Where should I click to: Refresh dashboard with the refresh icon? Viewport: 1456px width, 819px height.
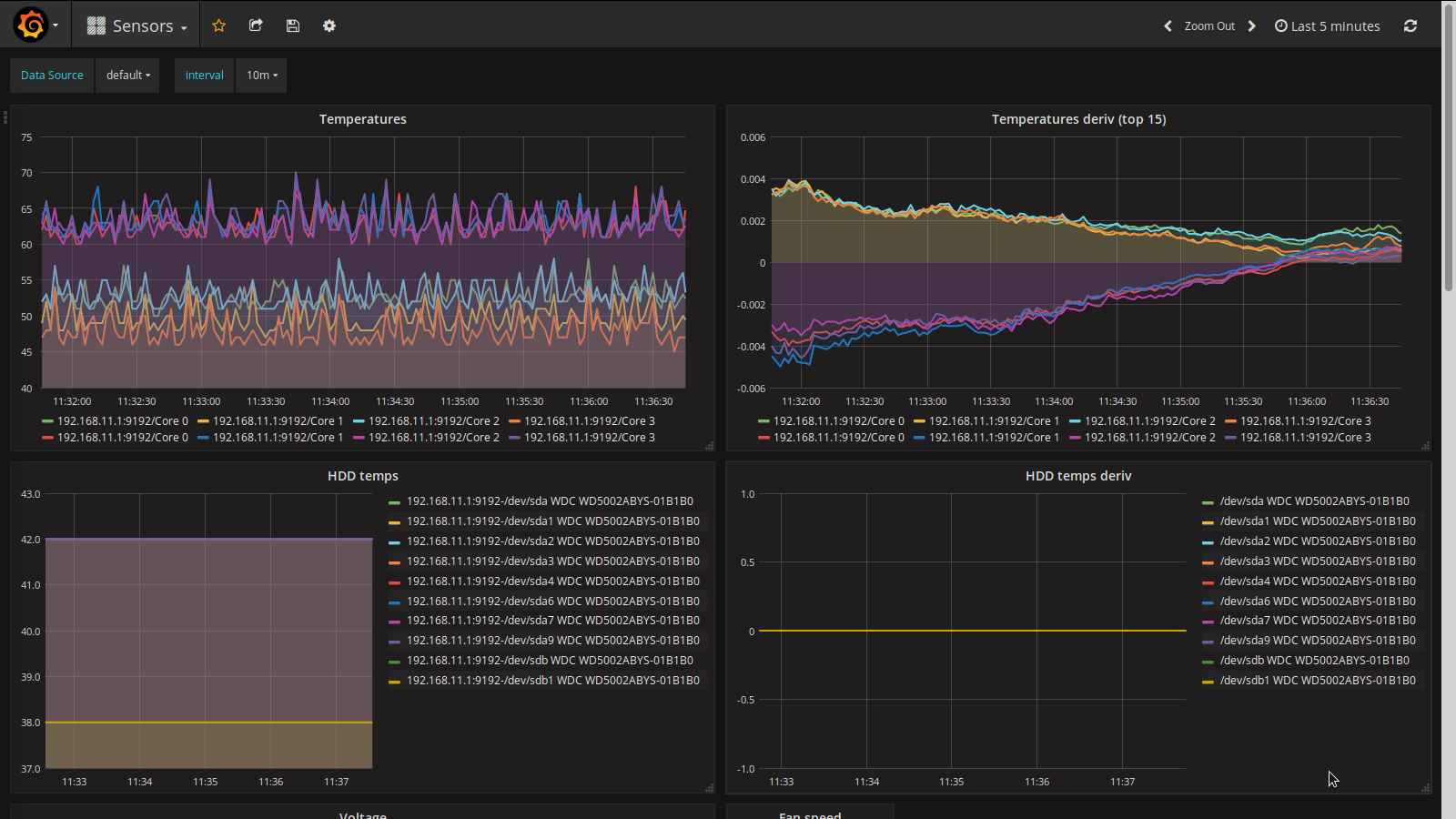1410,25
